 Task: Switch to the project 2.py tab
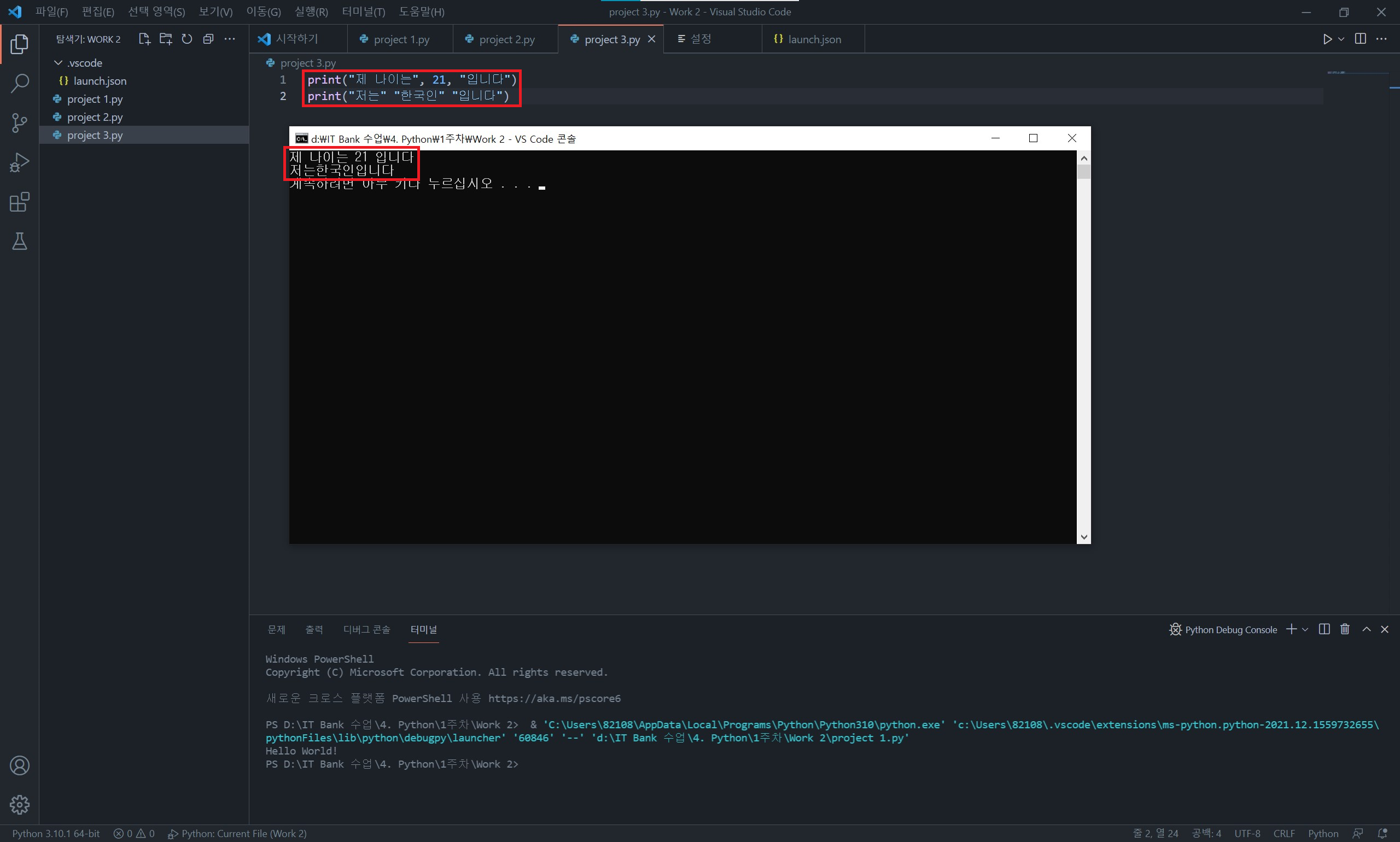(506, 39)
